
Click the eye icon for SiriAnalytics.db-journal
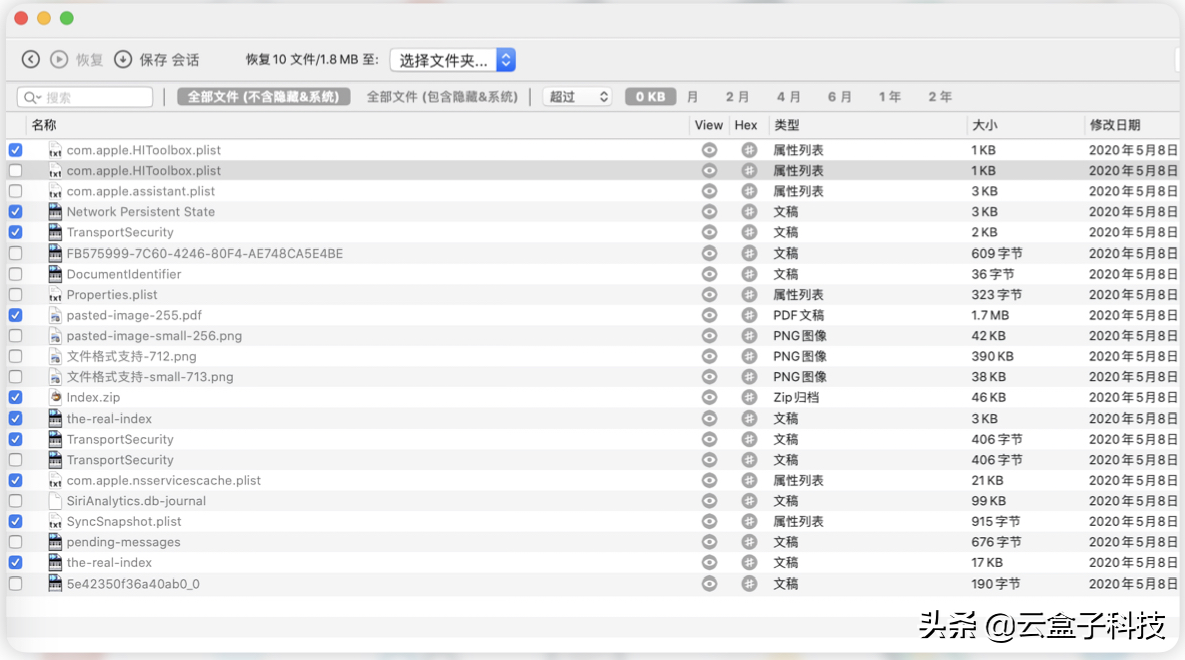[x=709, y=501]
